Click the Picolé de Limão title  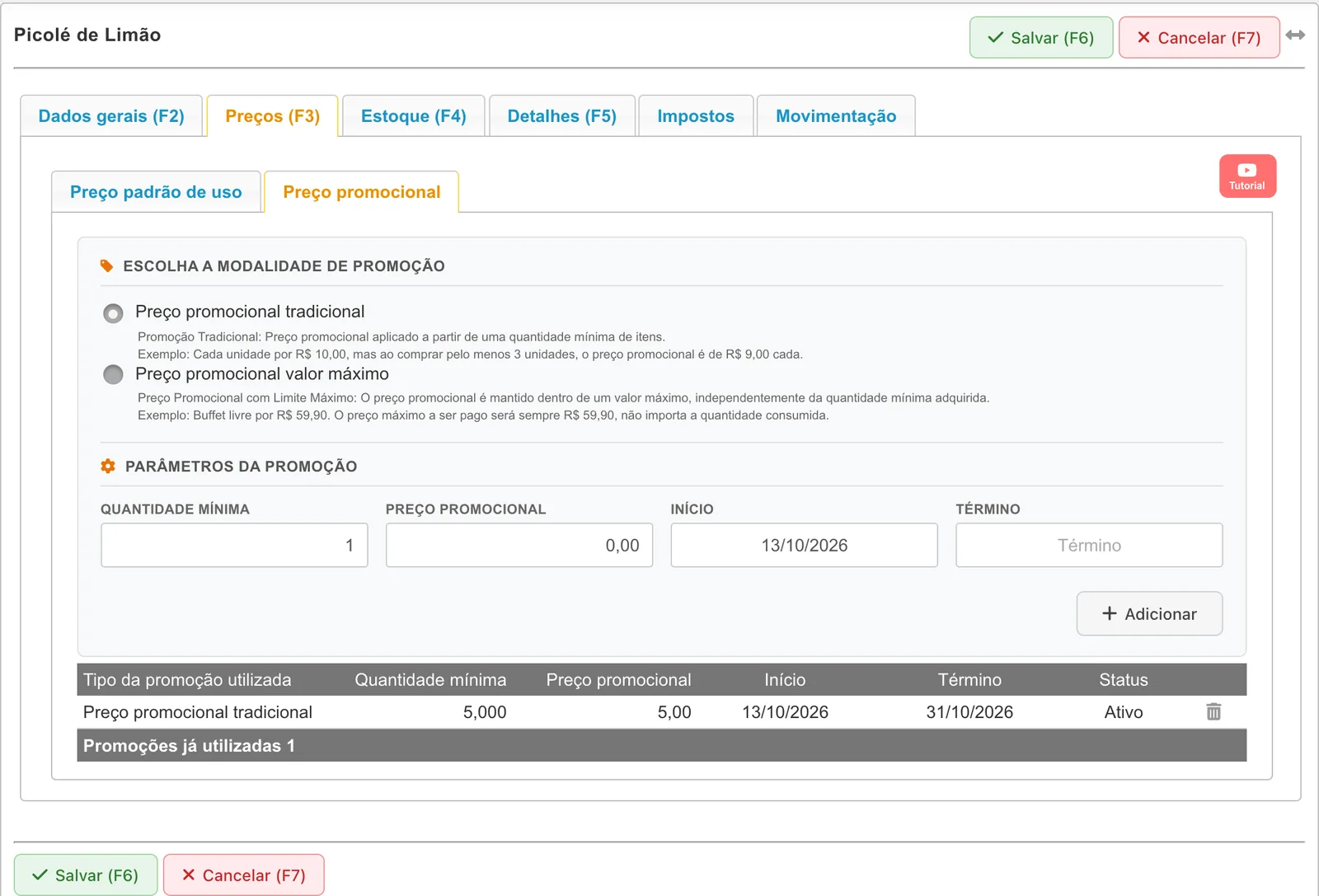tap(87, 35)
